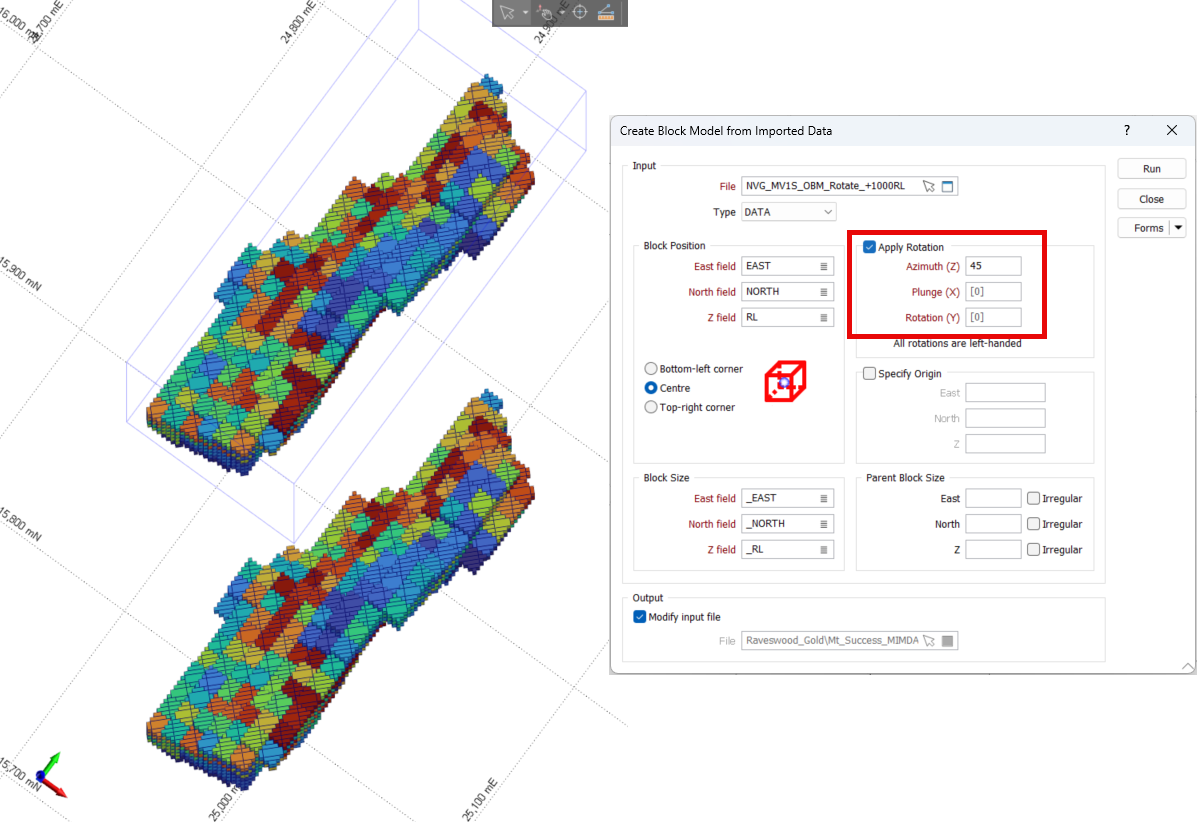Select the Bottom-left corner radio button
The image size is (1197, 822).
coord(652,369)
